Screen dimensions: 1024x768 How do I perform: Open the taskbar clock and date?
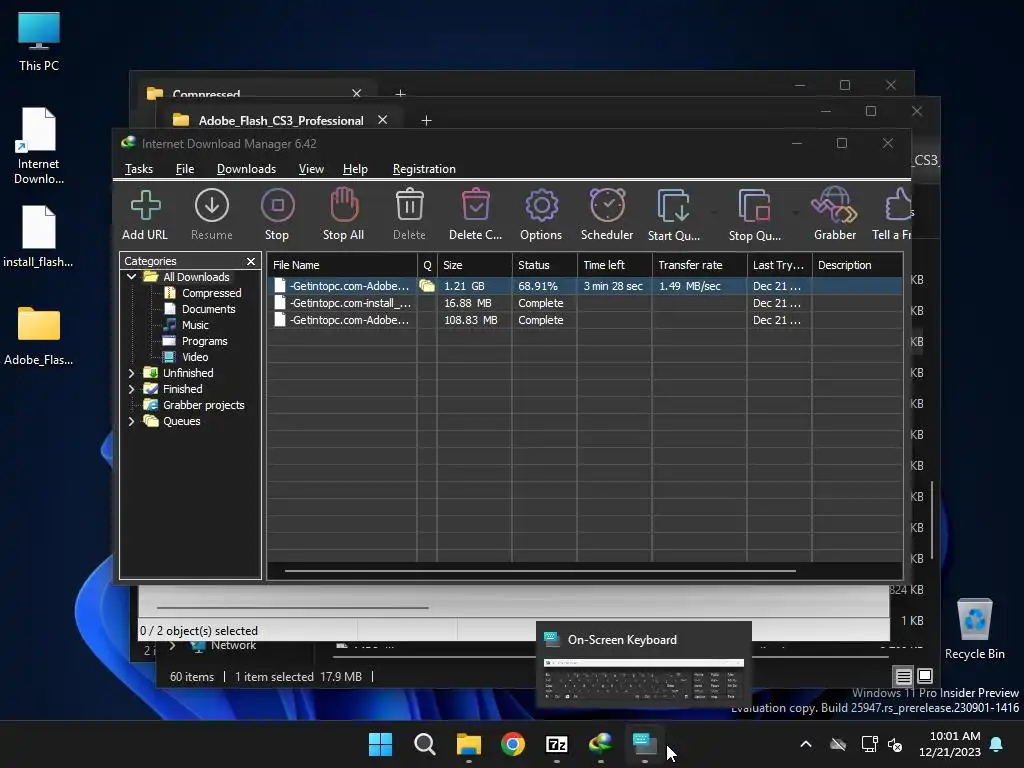tap(950, 744)
